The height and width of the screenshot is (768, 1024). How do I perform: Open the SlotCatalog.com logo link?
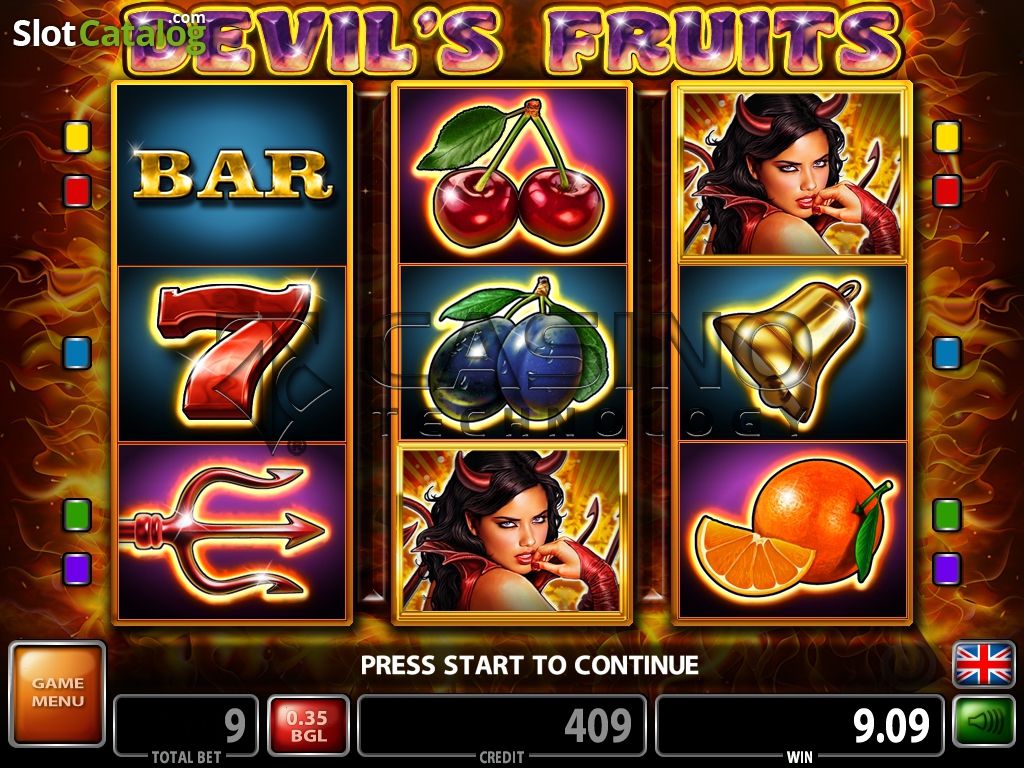point(109,33)
